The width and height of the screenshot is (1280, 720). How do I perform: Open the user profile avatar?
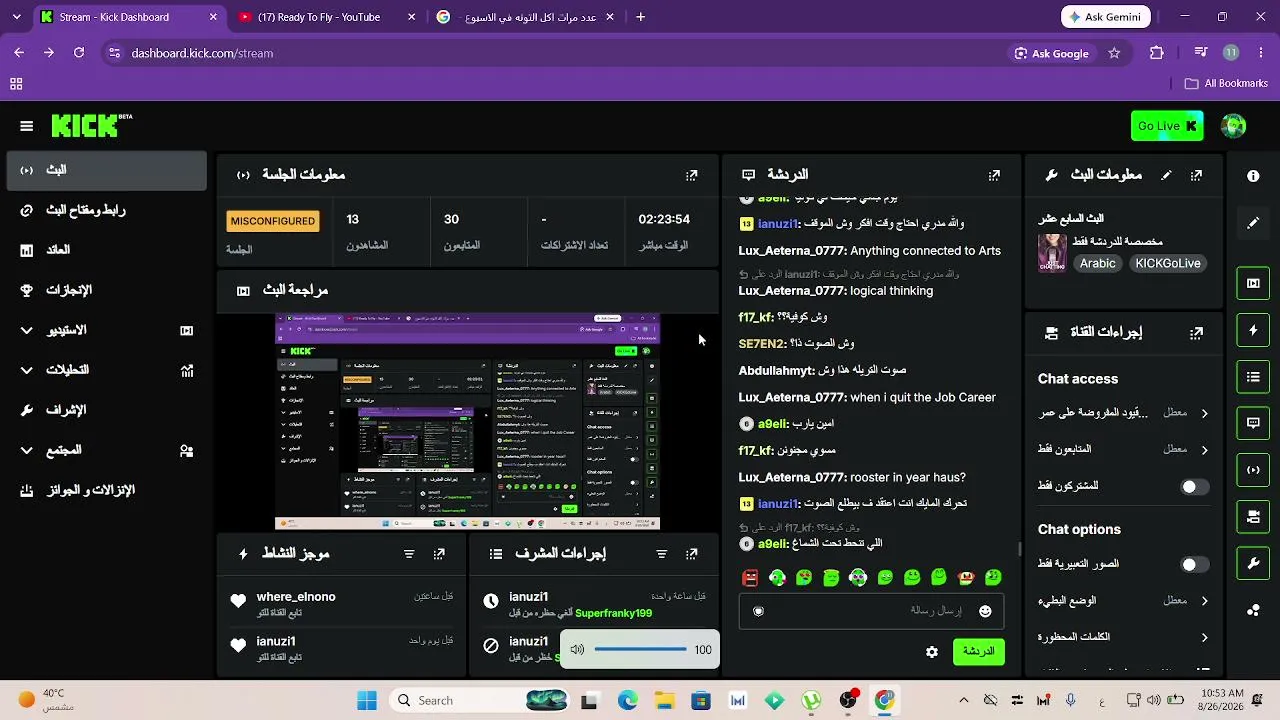pyautogui.click(x=1233, y=126)
